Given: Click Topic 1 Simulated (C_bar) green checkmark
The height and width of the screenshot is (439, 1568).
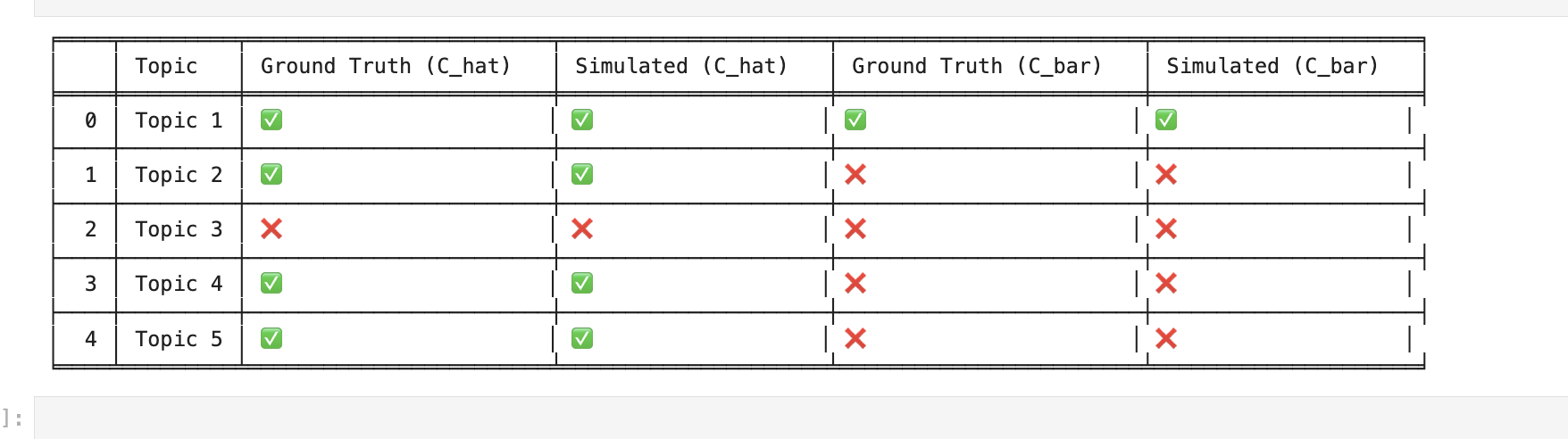Looking at the screenshot, I should [x=1166, y=120].
